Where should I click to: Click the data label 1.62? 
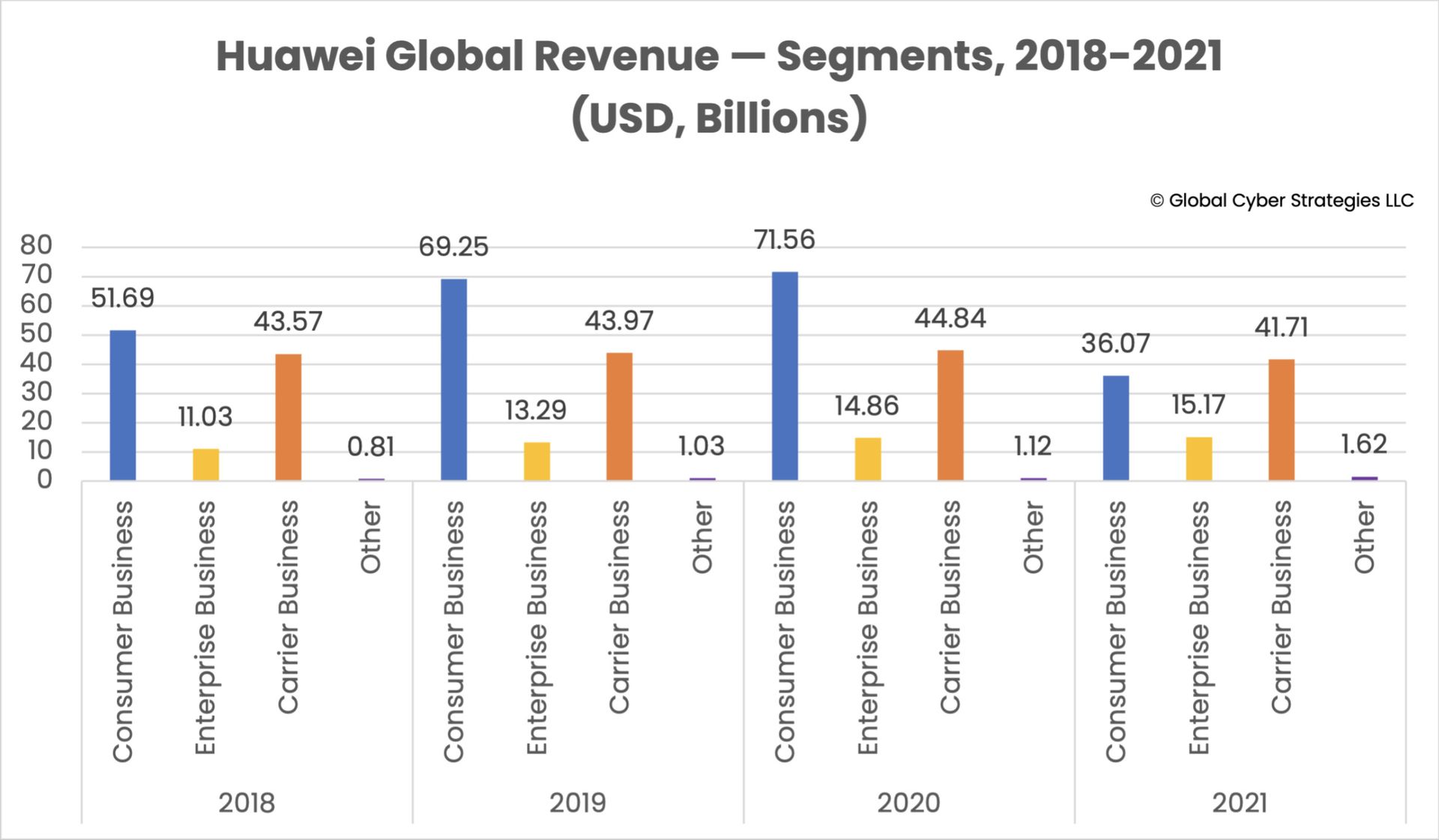click(1364, 444)
